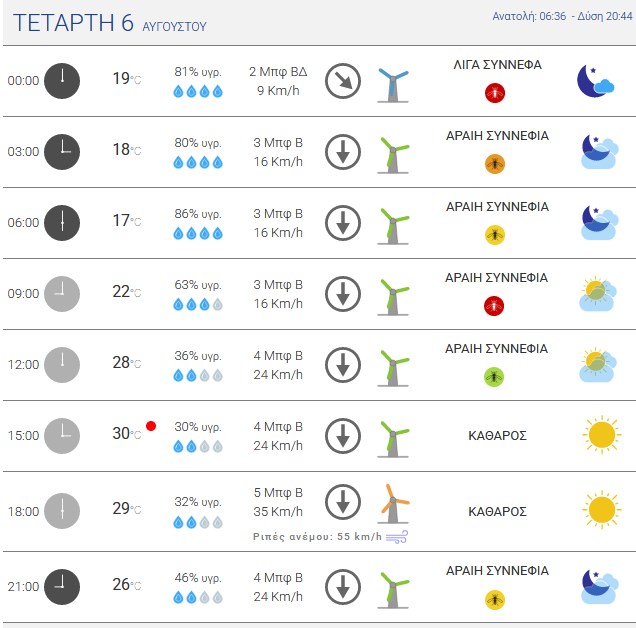Click the ΛΙΓΑ ΣΥΝΝΕΦΑ label at 00:00
Image resolution: width=636 pixels, height=628 pixels.
tap(497, 65)
